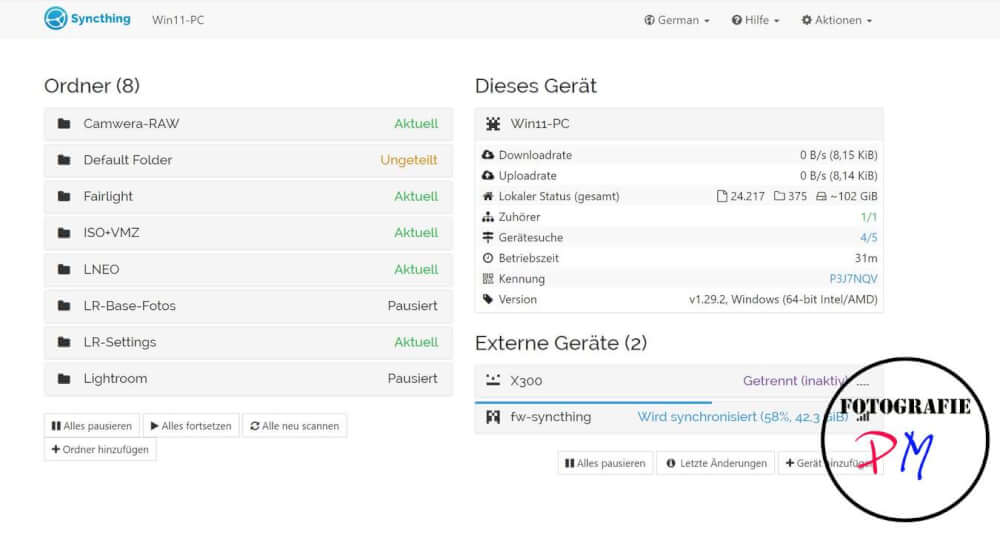Click the Version tag icon
Screen dimensions: 1000x538
click(488, 299)
